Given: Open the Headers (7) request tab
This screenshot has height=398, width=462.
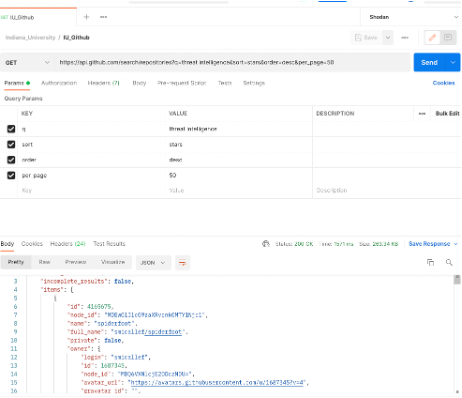Looking at the screenshot, I should [103, 83].
